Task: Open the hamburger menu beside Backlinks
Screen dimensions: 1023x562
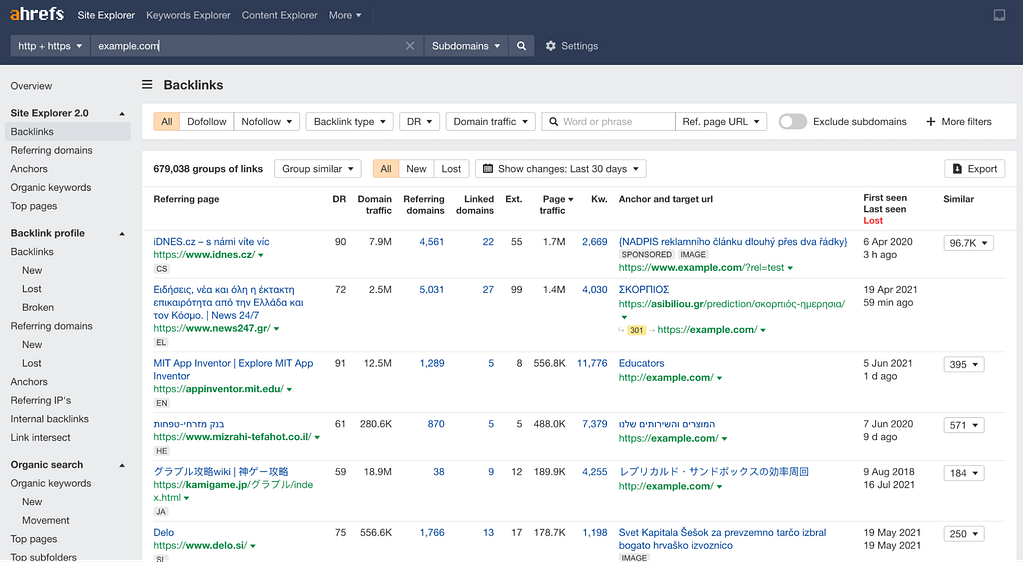Action: 147,85
